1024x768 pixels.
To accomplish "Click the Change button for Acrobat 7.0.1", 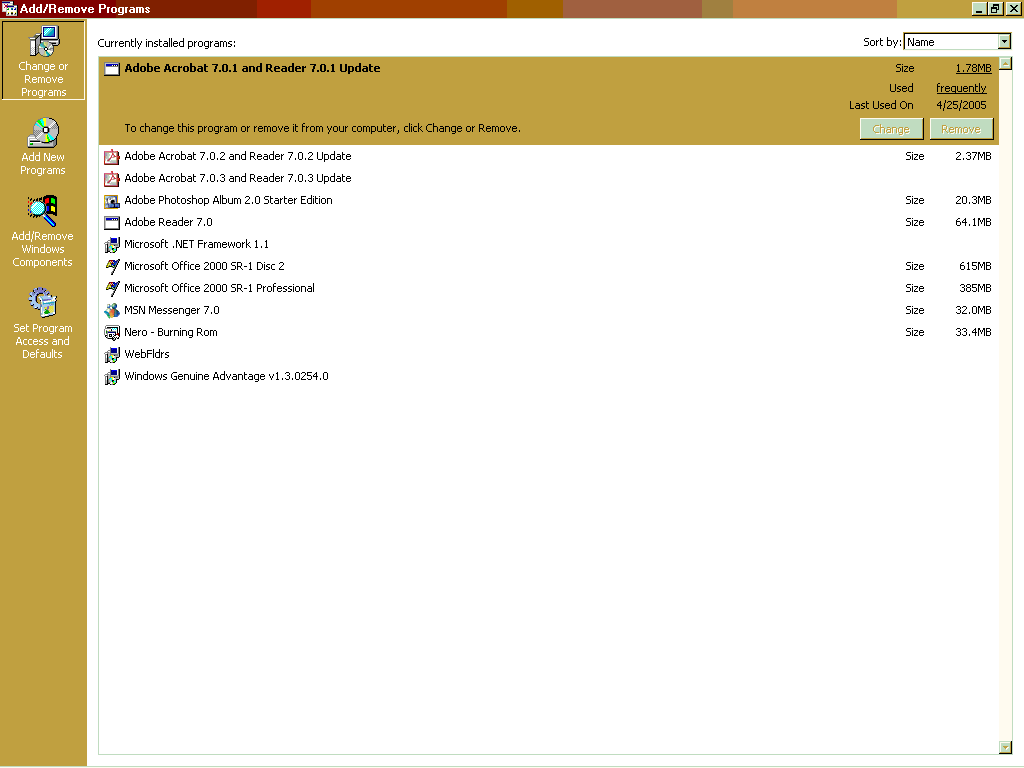I will coord(891,129).
